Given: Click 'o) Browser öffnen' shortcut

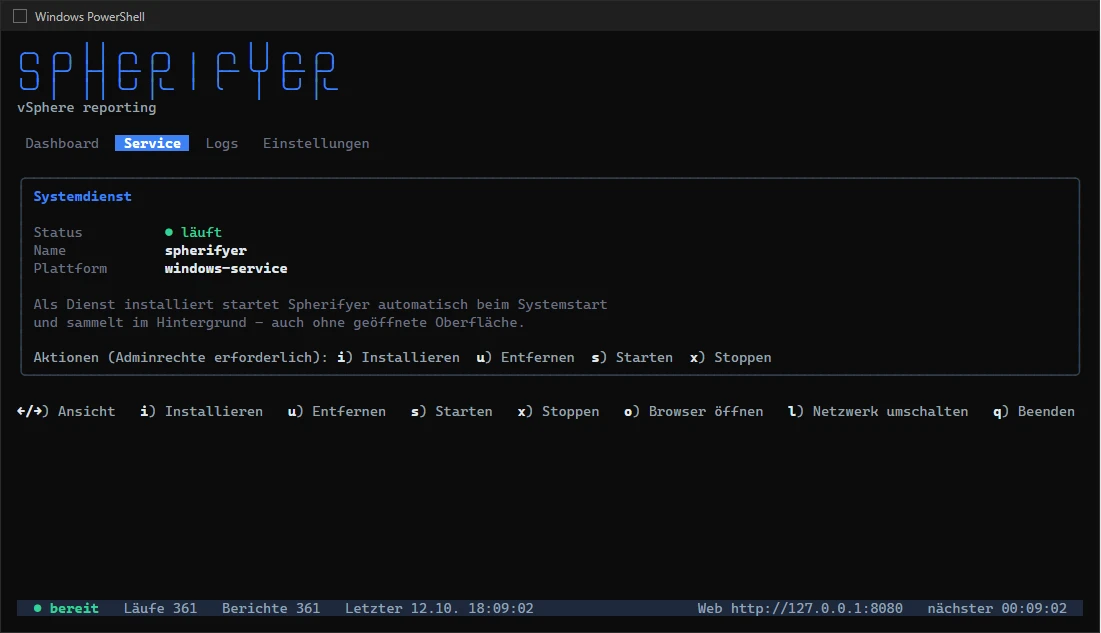Looking at the screenshot, I should pos(694,411).
